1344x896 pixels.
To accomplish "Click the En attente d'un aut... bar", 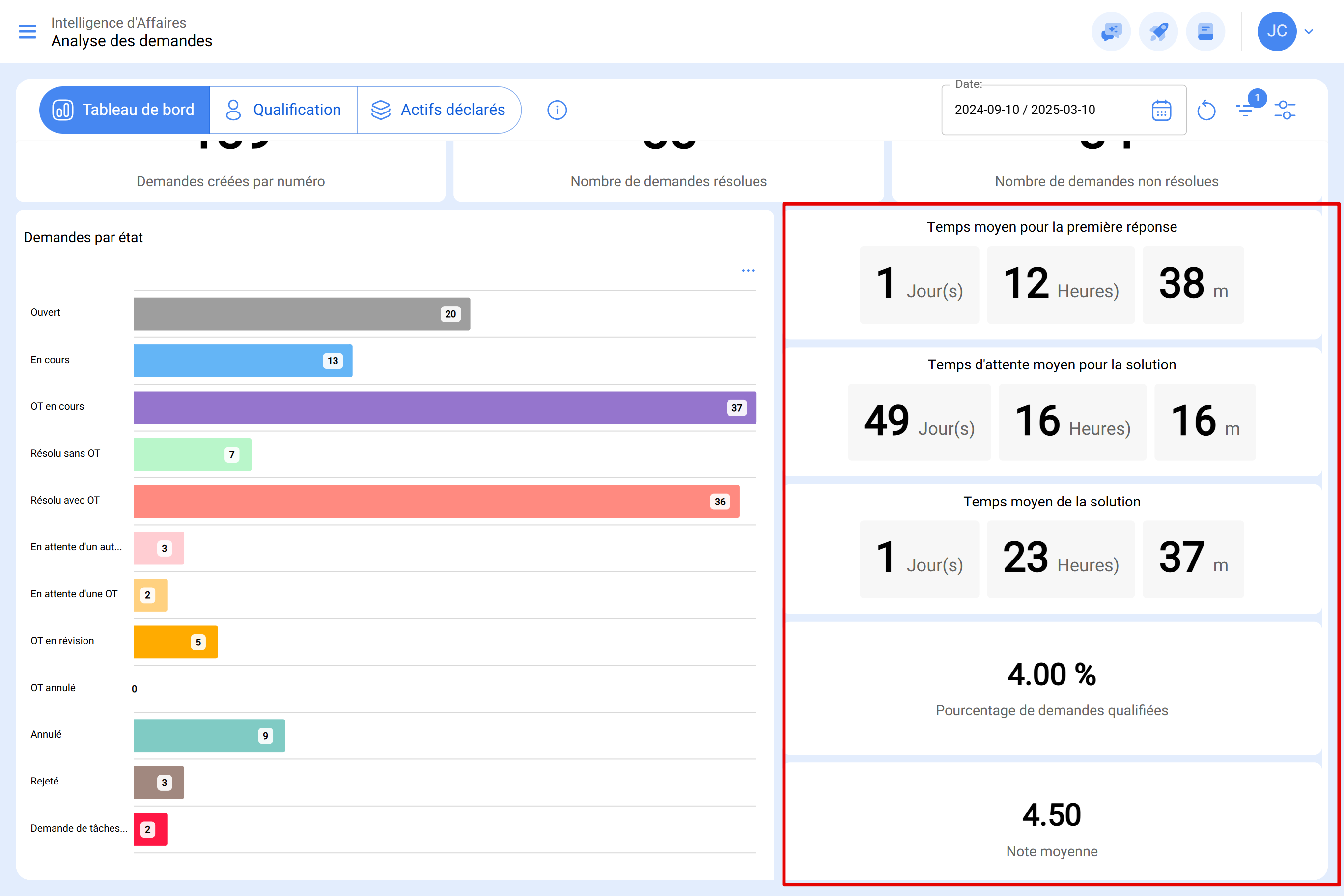I will pos(159,548).
